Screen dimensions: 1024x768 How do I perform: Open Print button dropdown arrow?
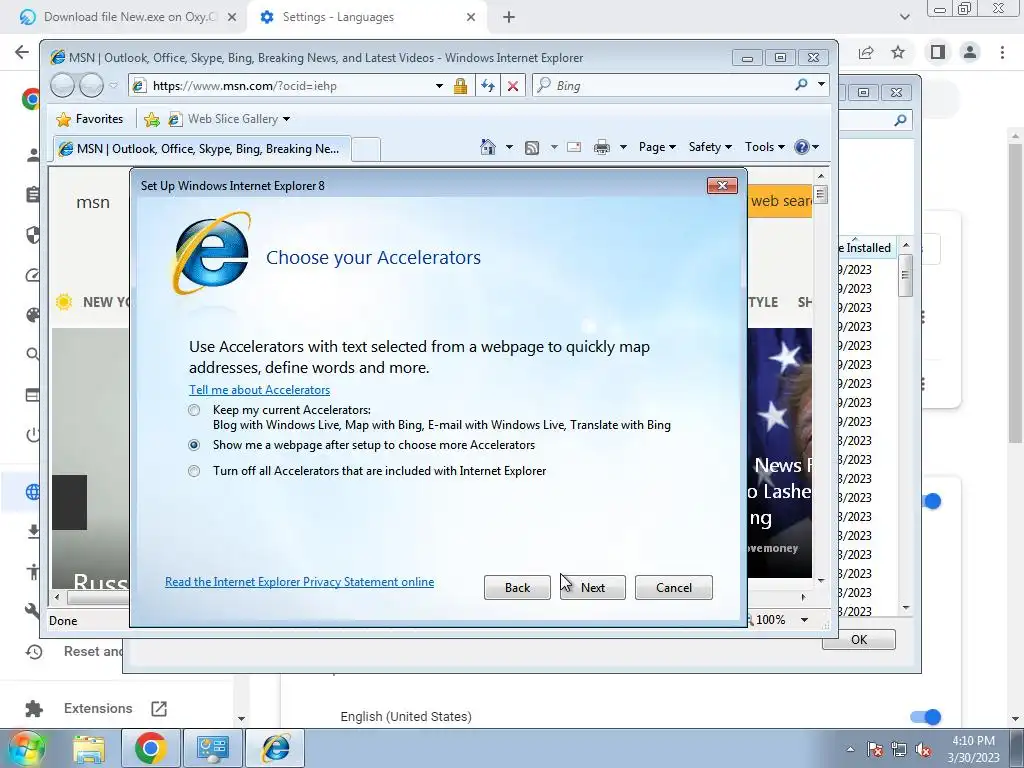(x=623, y=147)
